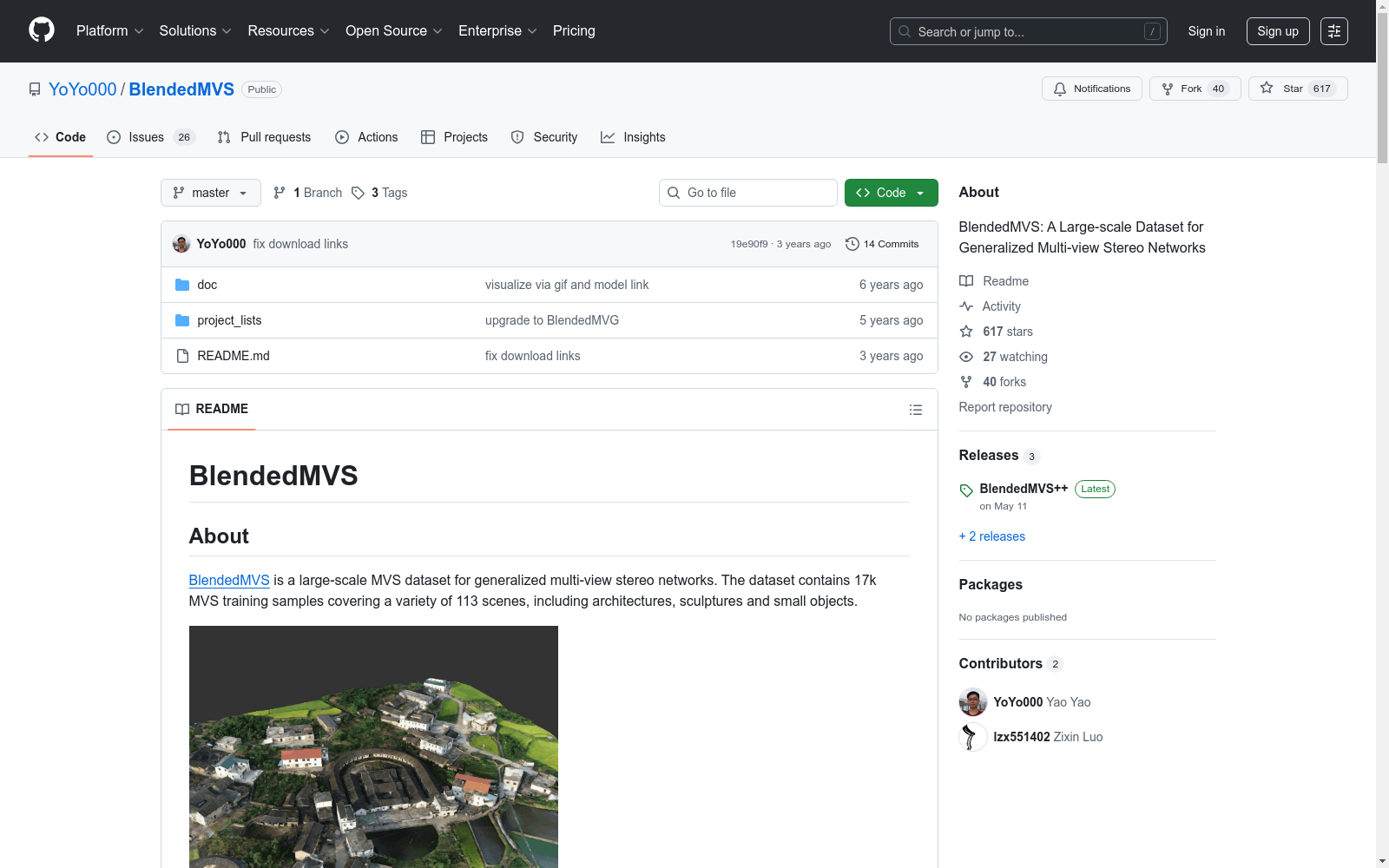Screen dimensions: 1389x868
Task: Click the Insights graph icon
Action: point(608,137)
